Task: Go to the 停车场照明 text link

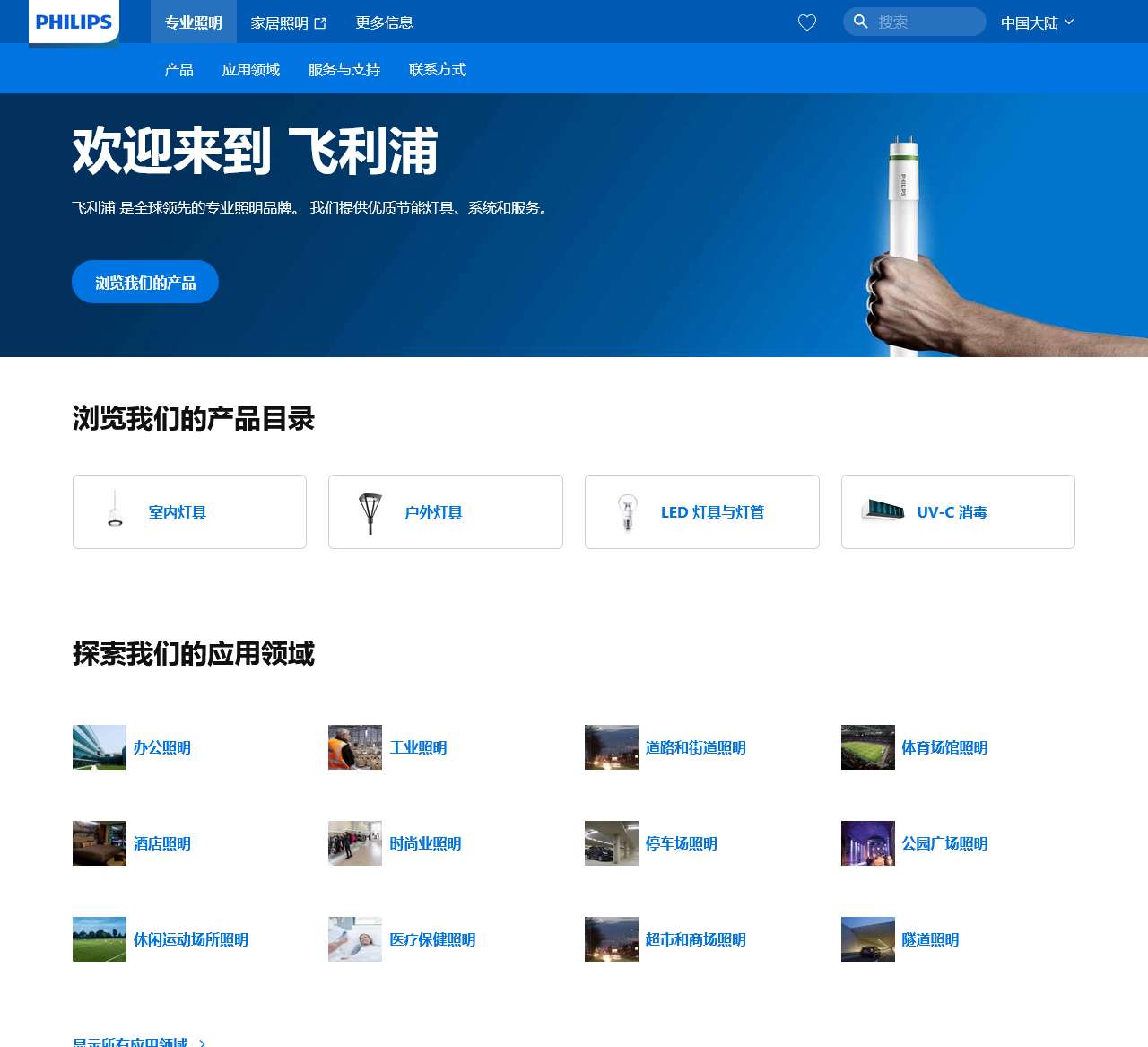Action: pos(682,843)
